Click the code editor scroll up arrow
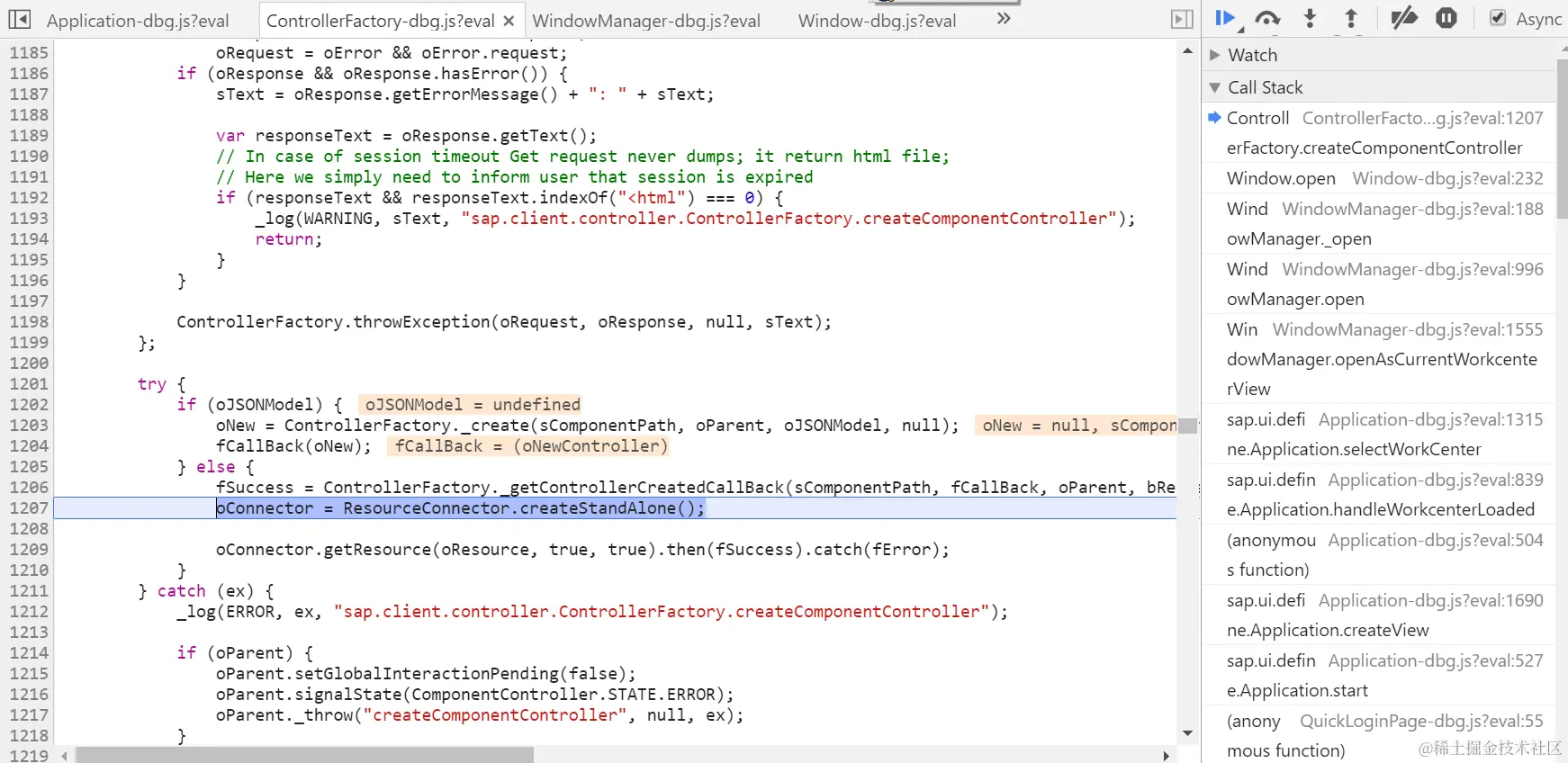 1187,51
